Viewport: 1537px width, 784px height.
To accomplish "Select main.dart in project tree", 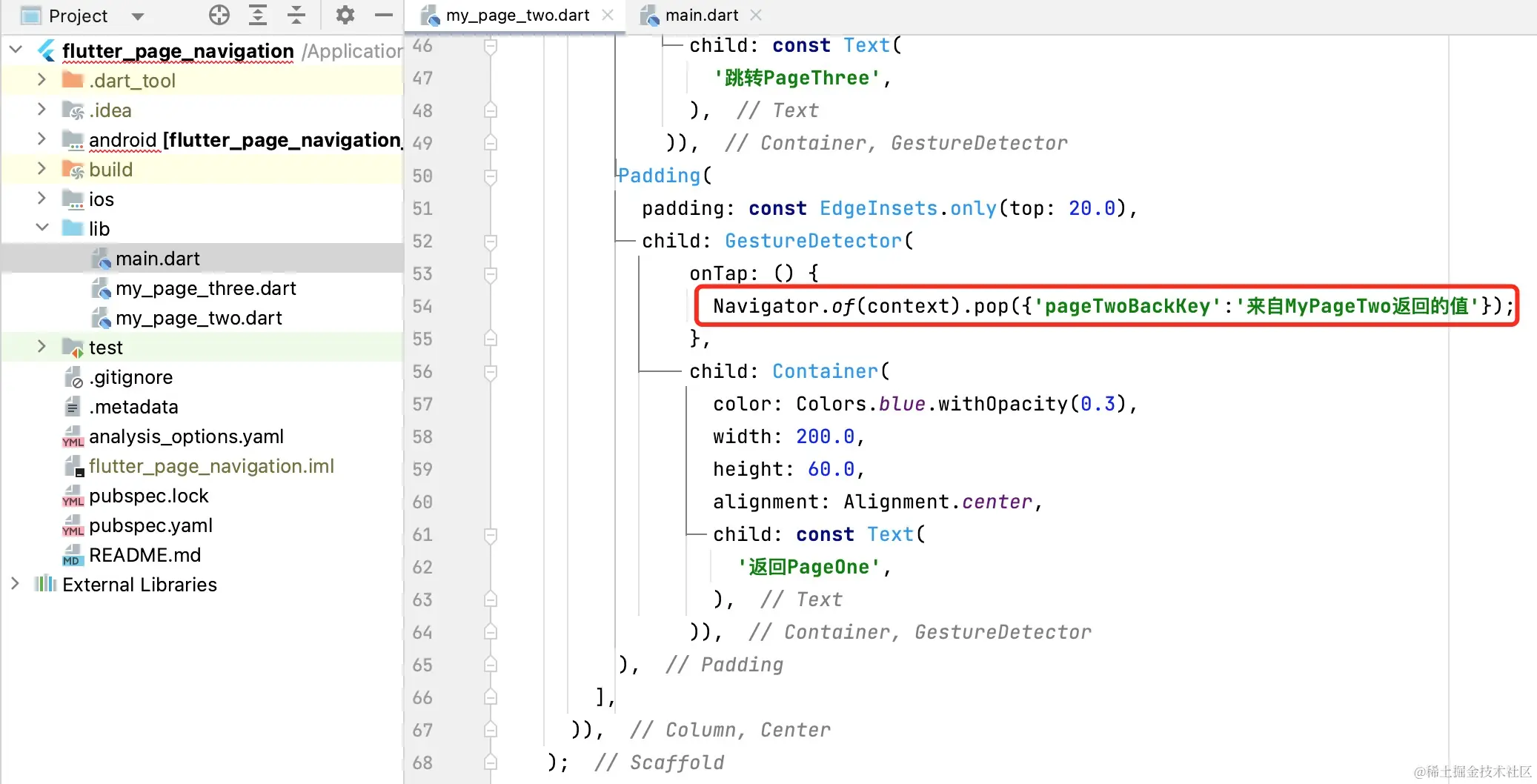I will coord(157,259).
